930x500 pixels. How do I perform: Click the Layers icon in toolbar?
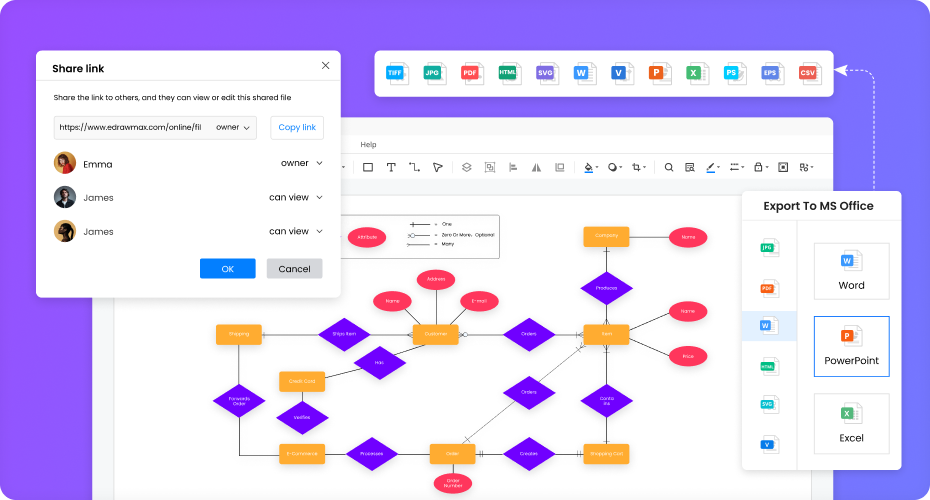pyautogui.click(x=466, y=168)
